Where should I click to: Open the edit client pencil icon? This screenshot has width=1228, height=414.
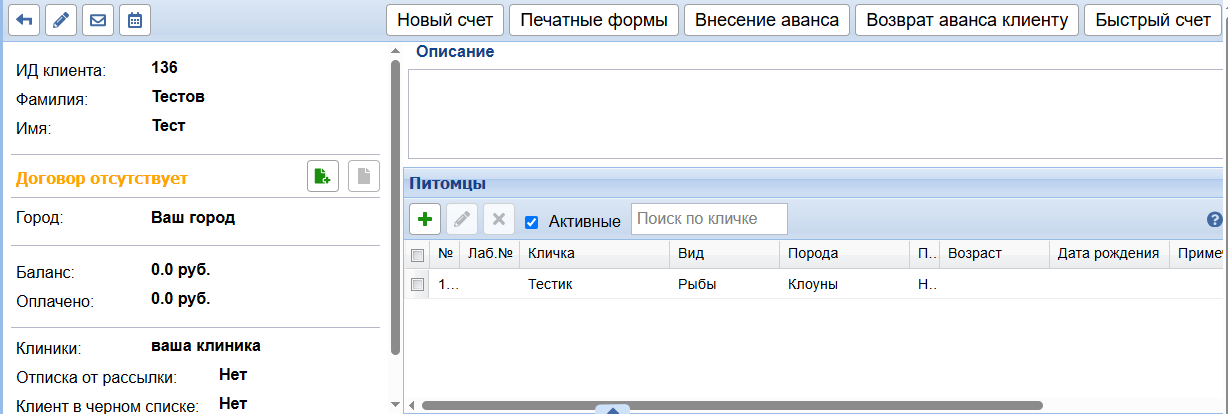[x=61, y=19]
